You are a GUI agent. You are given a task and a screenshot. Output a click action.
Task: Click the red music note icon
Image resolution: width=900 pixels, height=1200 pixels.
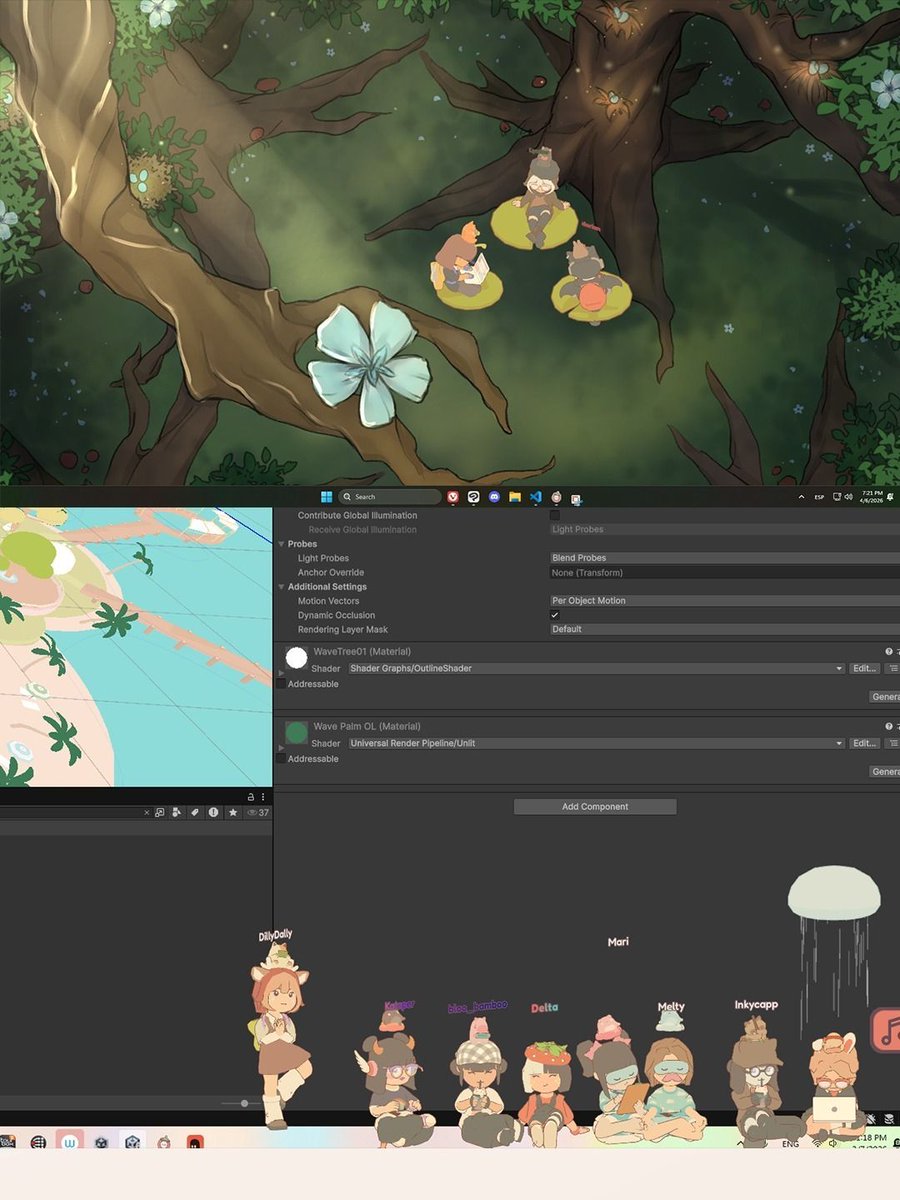coord(886,1030)
